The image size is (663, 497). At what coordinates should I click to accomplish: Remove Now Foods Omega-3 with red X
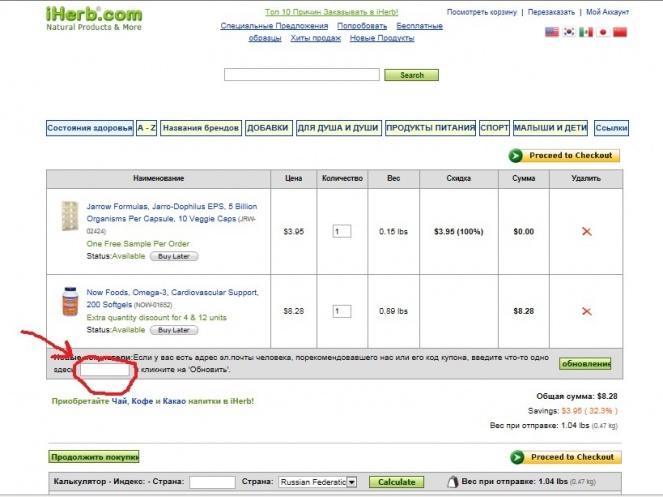click(x=586, y=311)
